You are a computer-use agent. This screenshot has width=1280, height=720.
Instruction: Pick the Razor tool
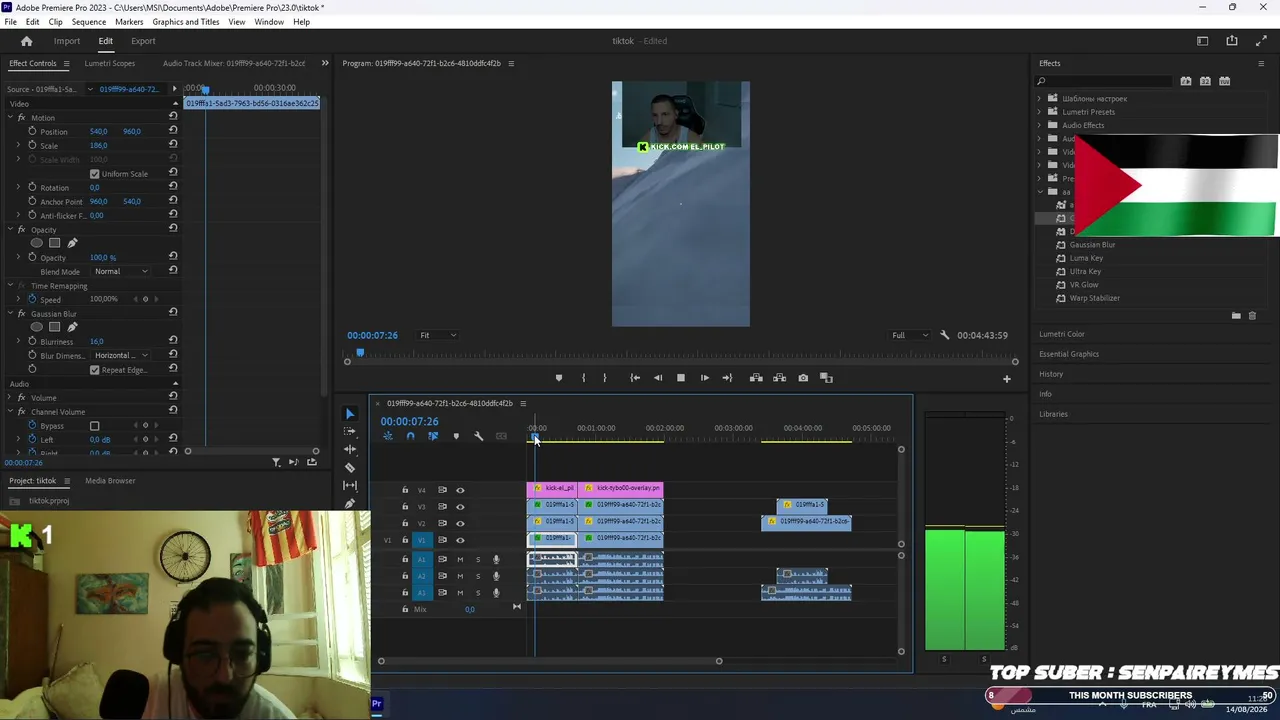click(x=349, y=468)
